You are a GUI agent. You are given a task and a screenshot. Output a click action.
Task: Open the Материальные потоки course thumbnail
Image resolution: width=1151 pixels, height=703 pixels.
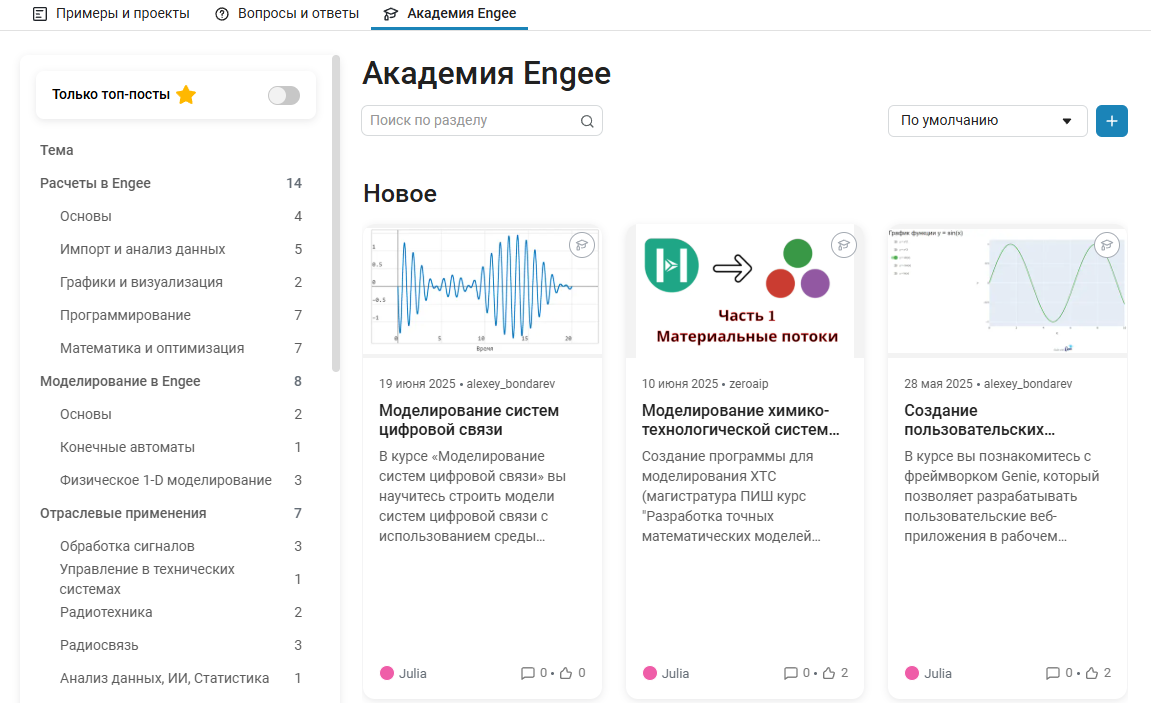[744, 291]
